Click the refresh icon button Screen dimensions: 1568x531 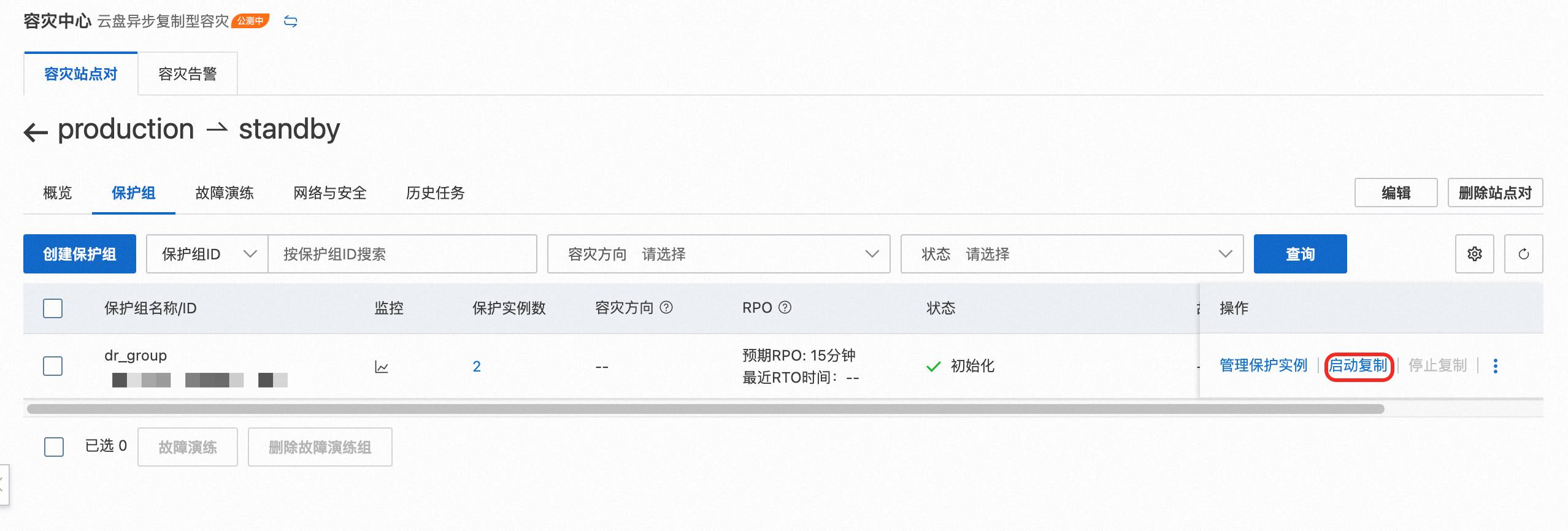point(1523,254)
